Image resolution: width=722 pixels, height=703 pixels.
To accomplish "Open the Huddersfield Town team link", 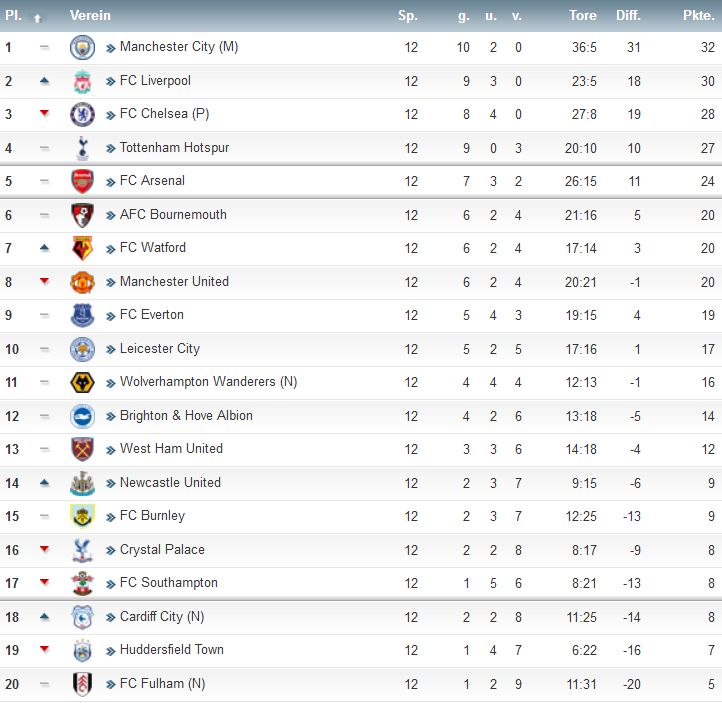I will tap(172, 650).
